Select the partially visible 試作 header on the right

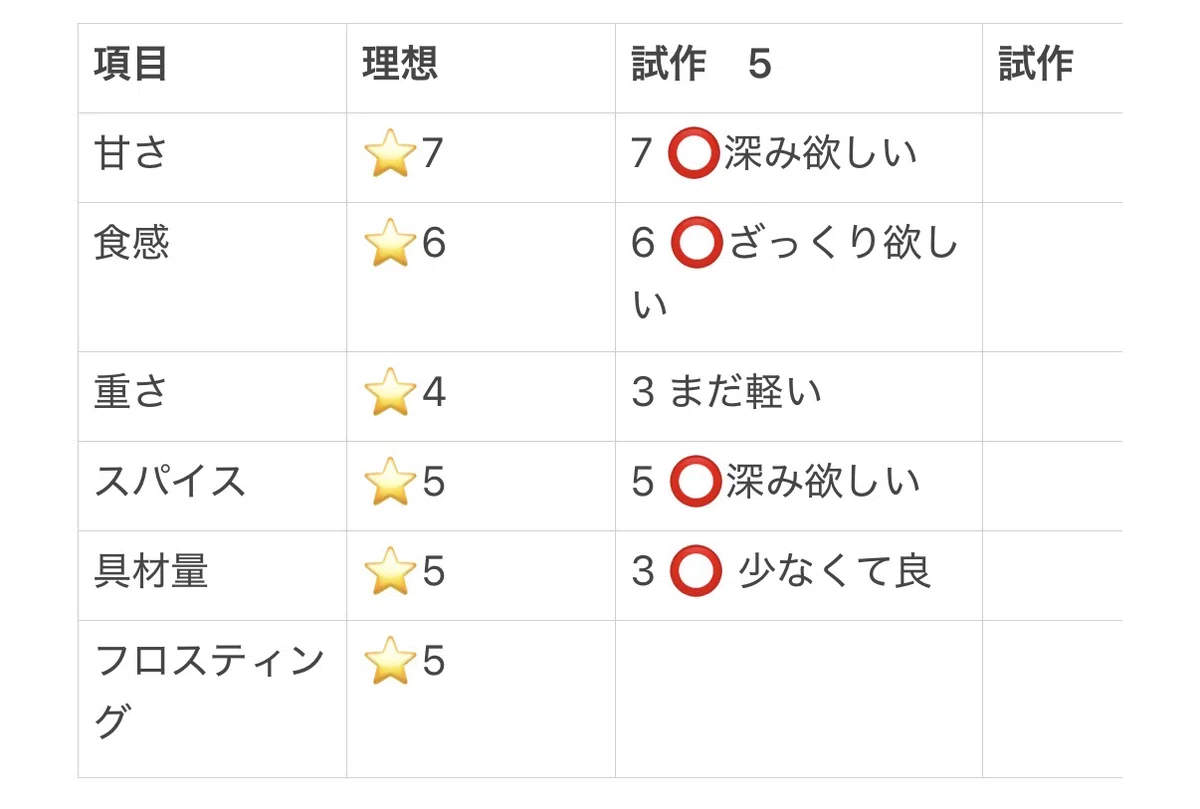(1052, 68)
